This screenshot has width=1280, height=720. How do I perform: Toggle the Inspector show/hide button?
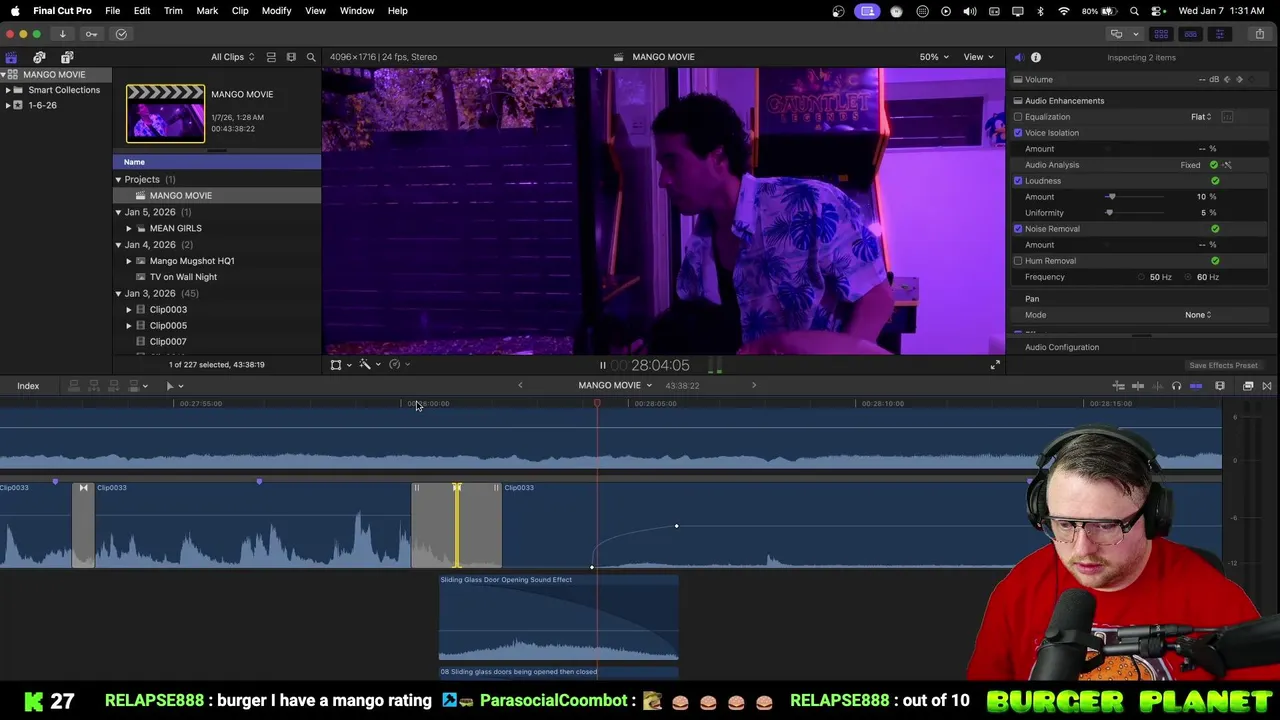click(x=1219, y=34)
